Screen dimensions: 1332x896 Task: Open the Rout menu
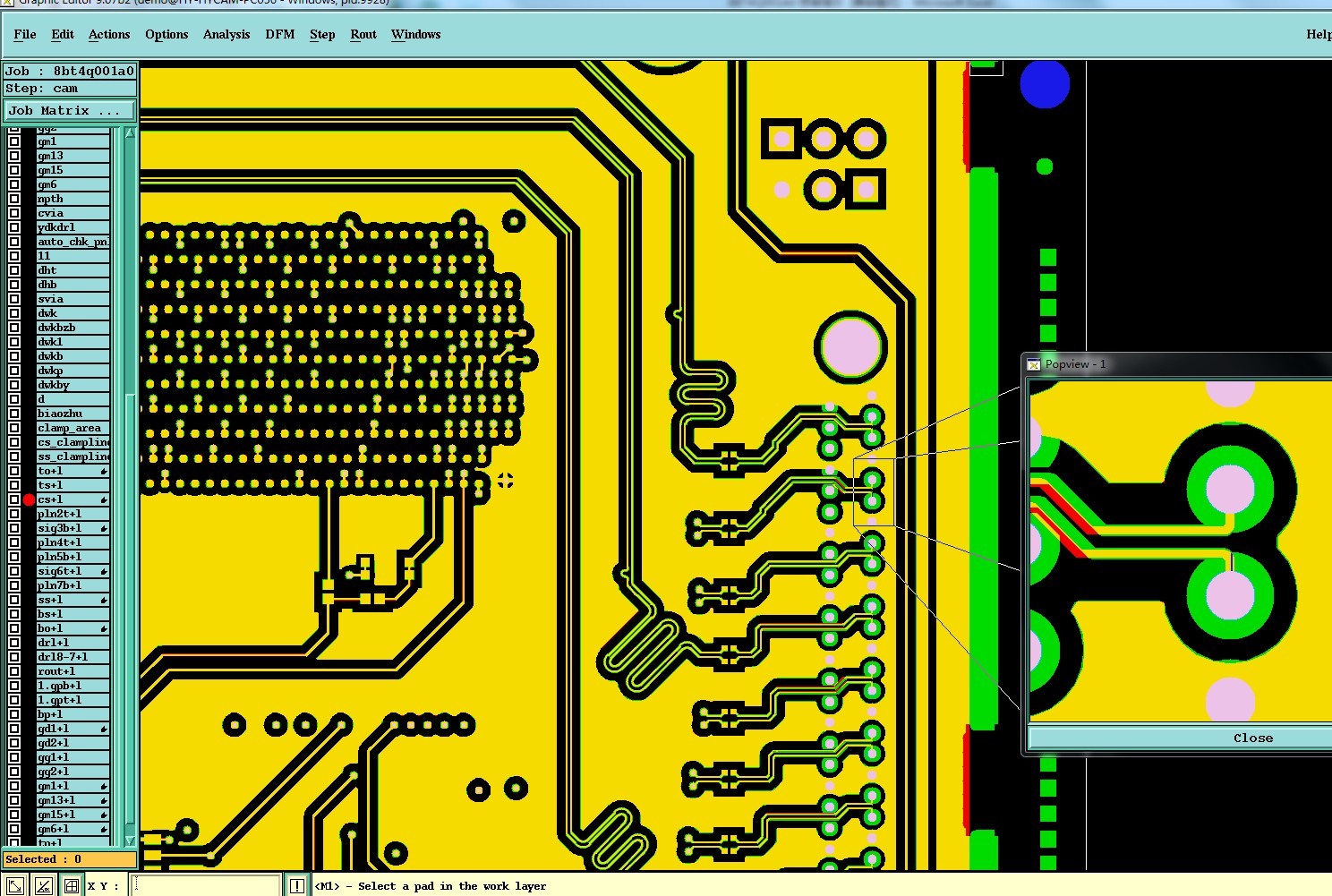[x=363, y=34]
